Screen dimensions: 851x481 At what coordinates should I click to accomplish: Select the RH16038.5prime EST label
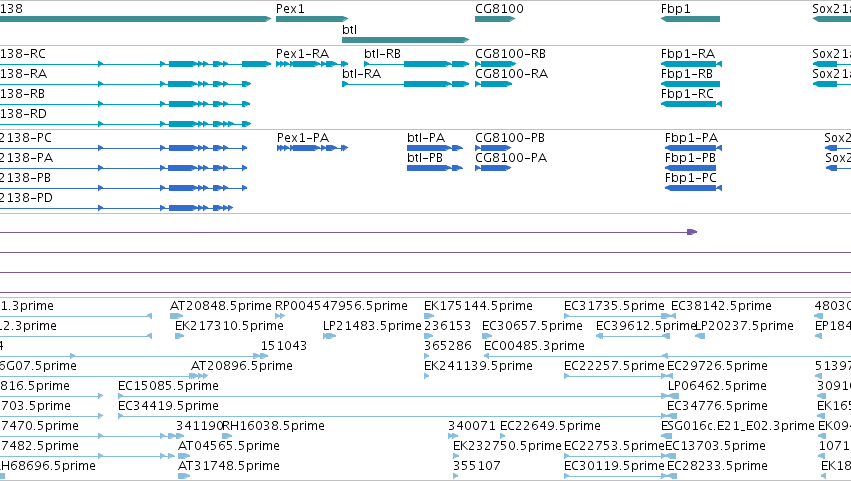tap(274, 427)
